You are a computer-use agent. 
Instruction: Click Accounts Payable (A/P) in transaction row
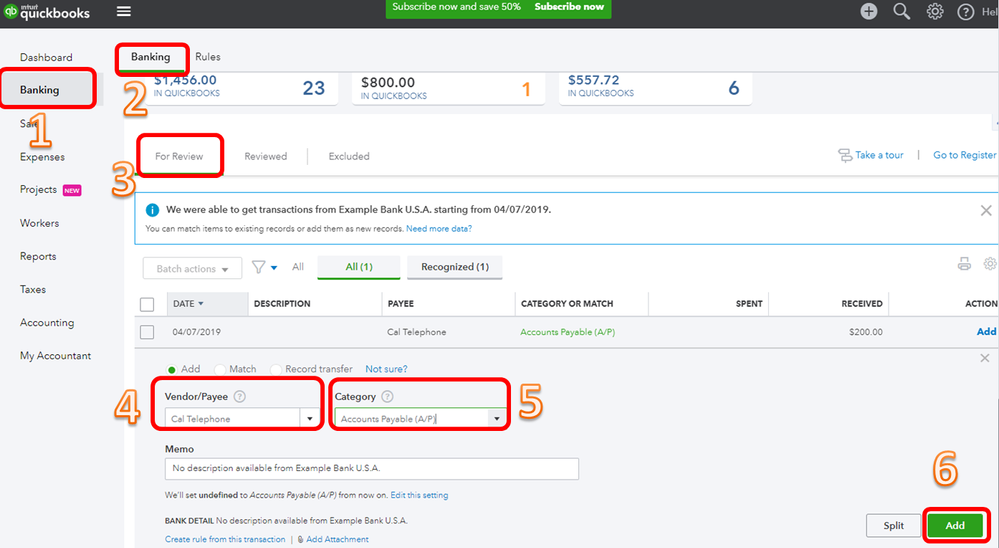click(568, 332)
